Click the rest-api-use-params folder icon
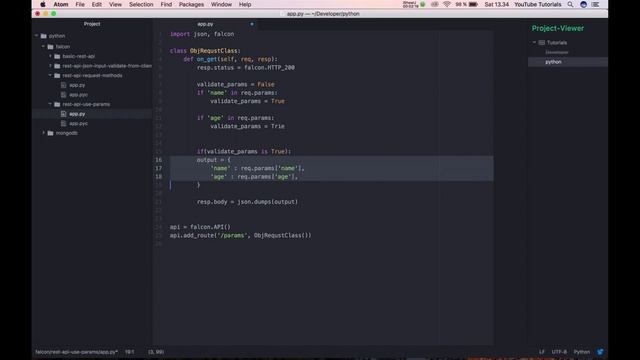Screen dimensions: 640x360 point(57,104)
